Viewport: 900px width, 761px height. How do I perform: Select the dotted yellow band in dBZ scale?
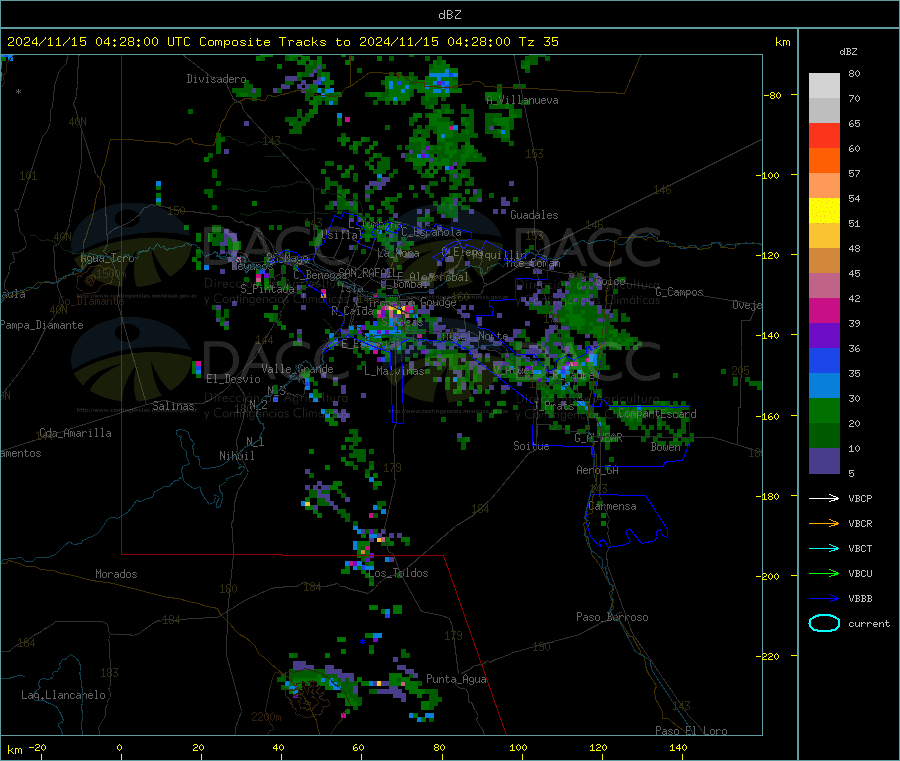(824, 211)
